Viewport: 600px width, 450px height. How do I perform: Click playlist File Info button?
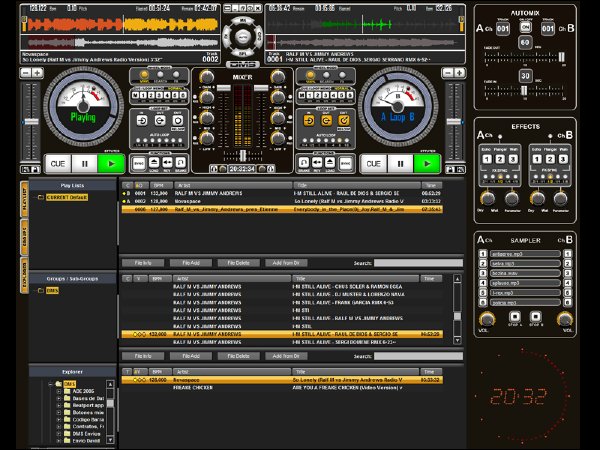[143, 263]
